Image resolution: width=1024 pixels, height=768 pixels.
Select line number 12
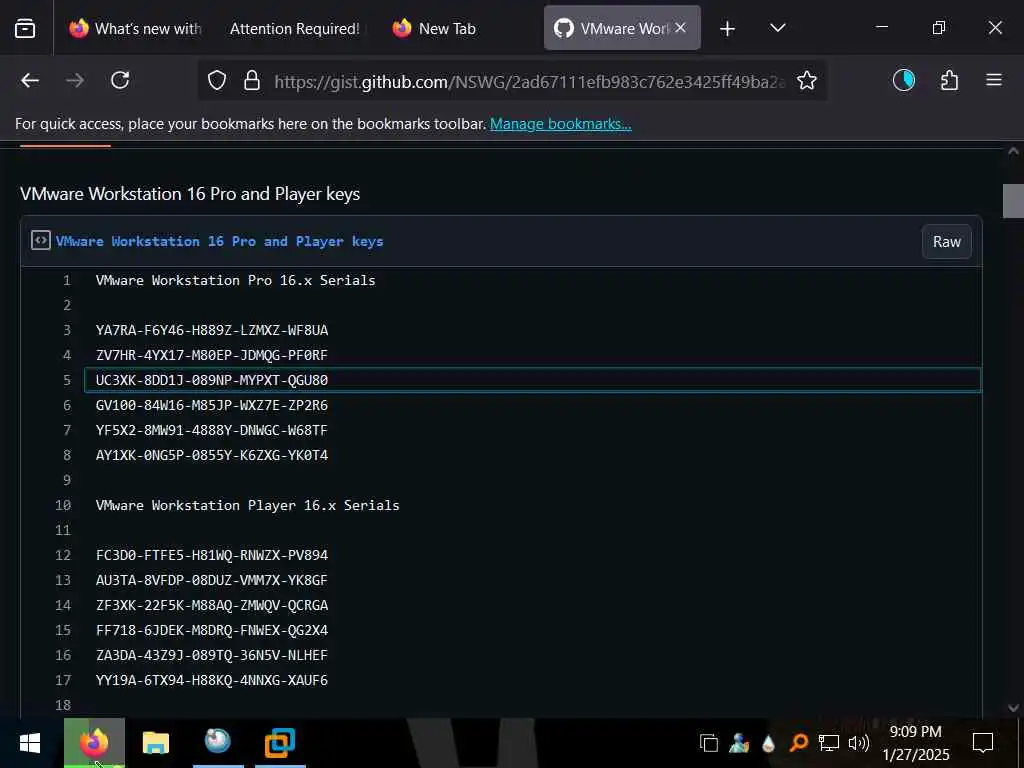[x=63, y=555]
